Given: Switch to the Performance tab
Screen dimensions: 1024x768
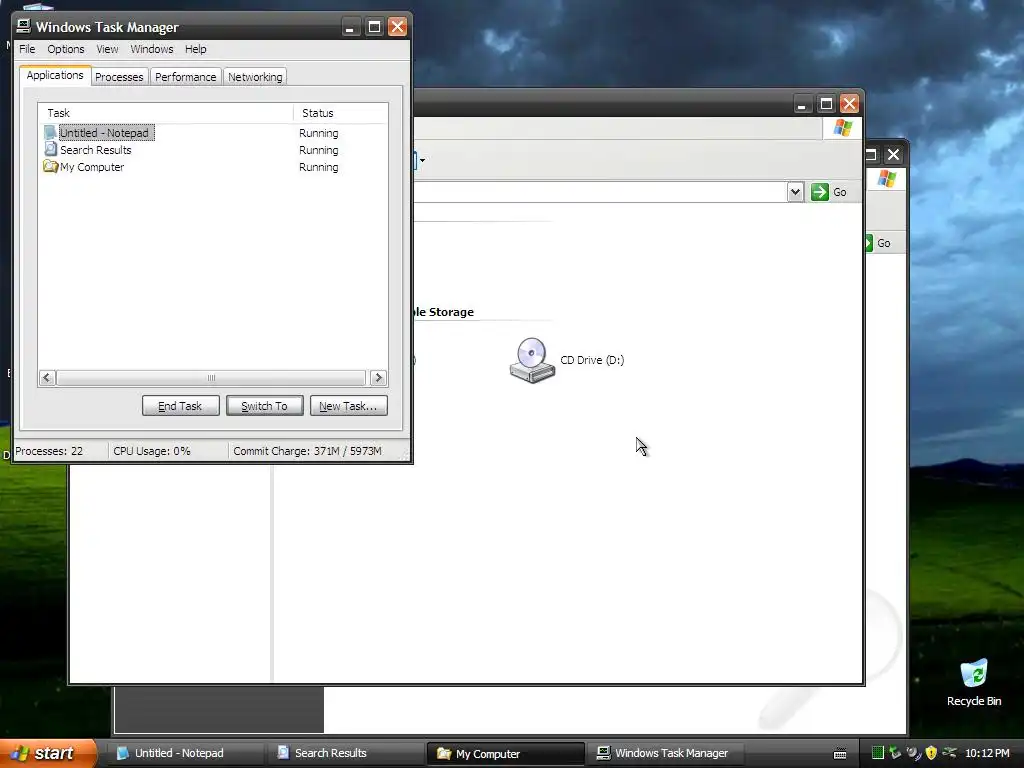Looking at the screenshot, I should click(185, 77).
